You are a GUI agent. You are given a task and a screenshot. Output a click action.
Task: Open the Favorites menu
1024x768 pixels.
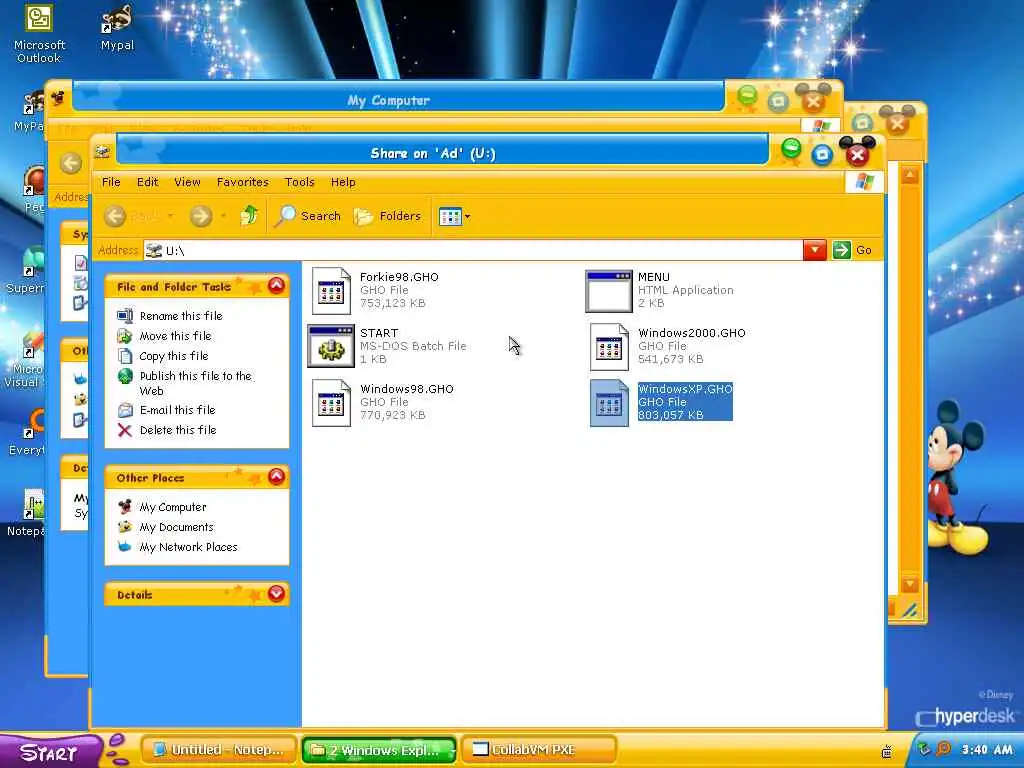pyautogui.click(x=242, y=182)
